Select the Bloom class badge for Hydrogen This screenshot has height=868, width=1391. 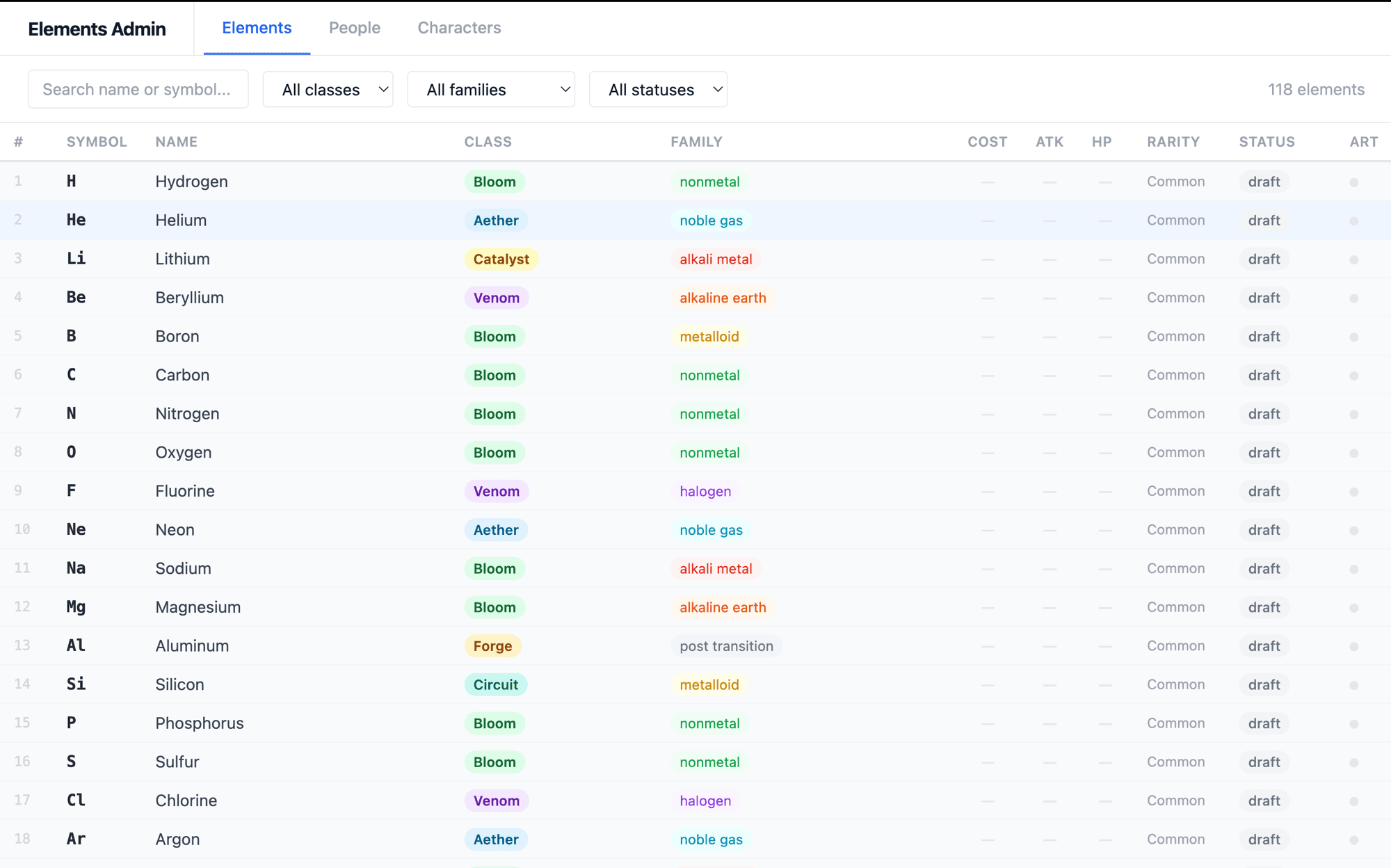point(495,182)
